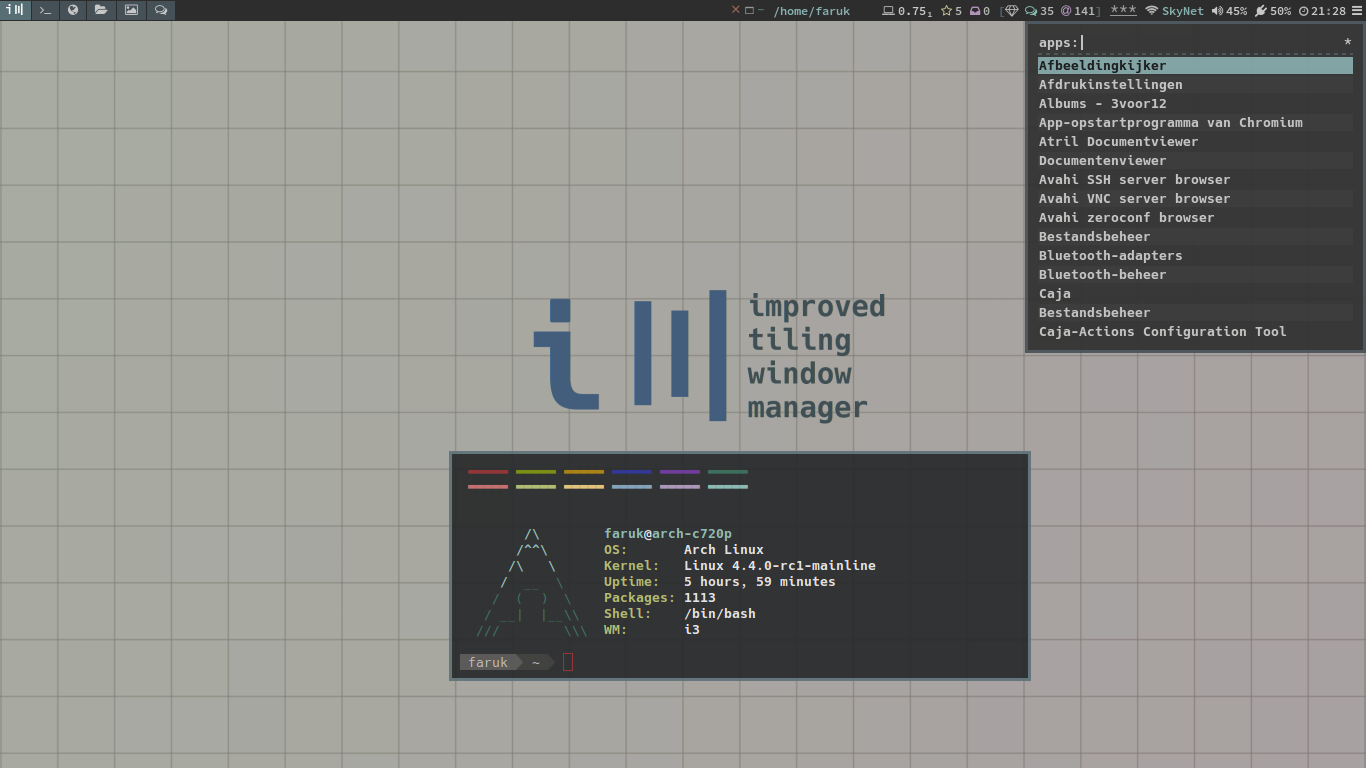The height and width of the screenshot is (768, 1366).
Task: Select App-opstartprogramma van Chromium
Action: point(1195,123)
